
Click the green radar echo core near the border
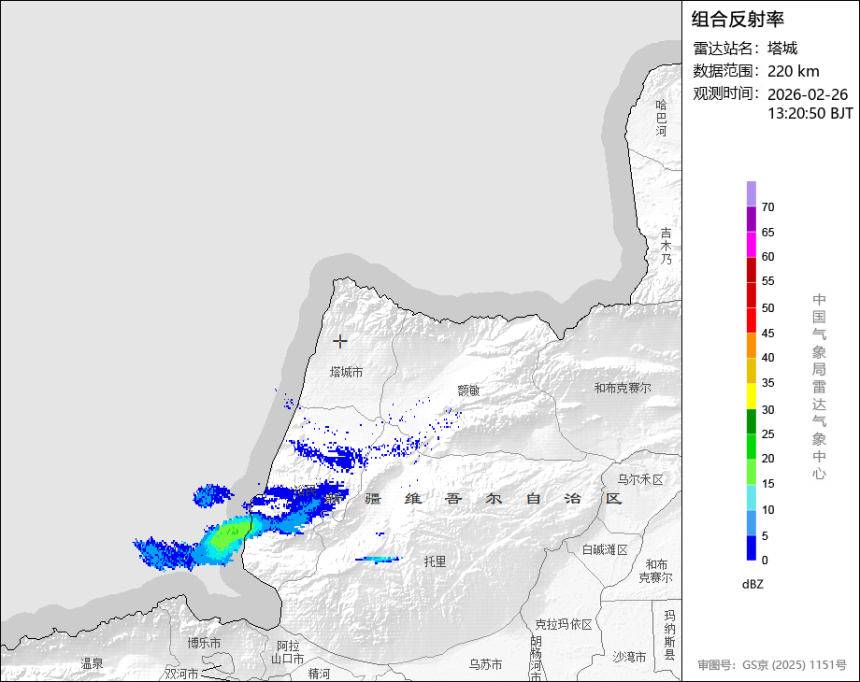[229, 534]
